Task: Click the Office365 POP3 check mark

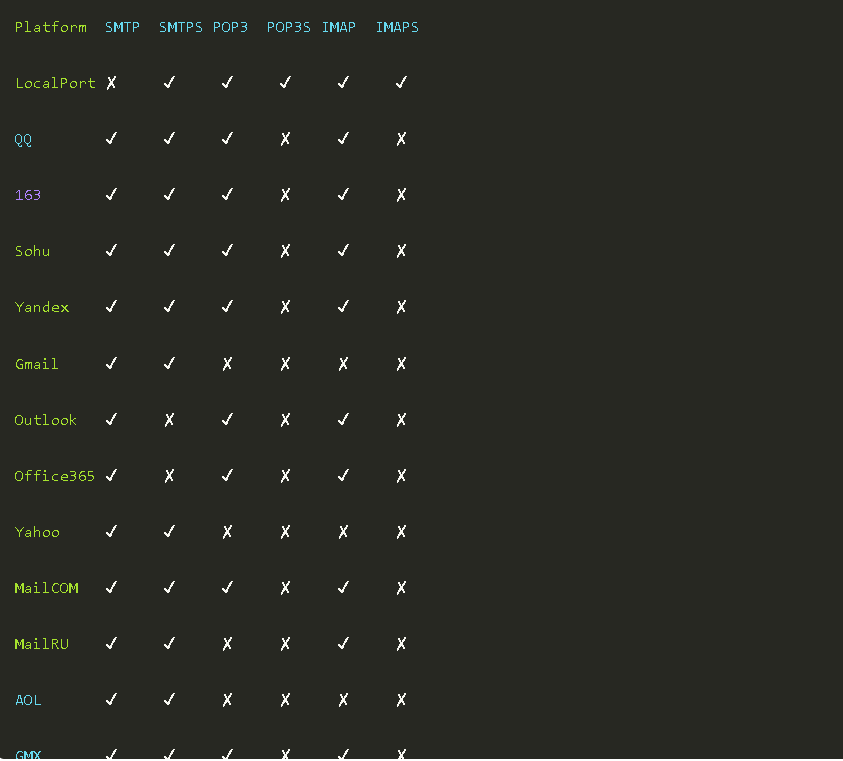Action: point(227,476)
